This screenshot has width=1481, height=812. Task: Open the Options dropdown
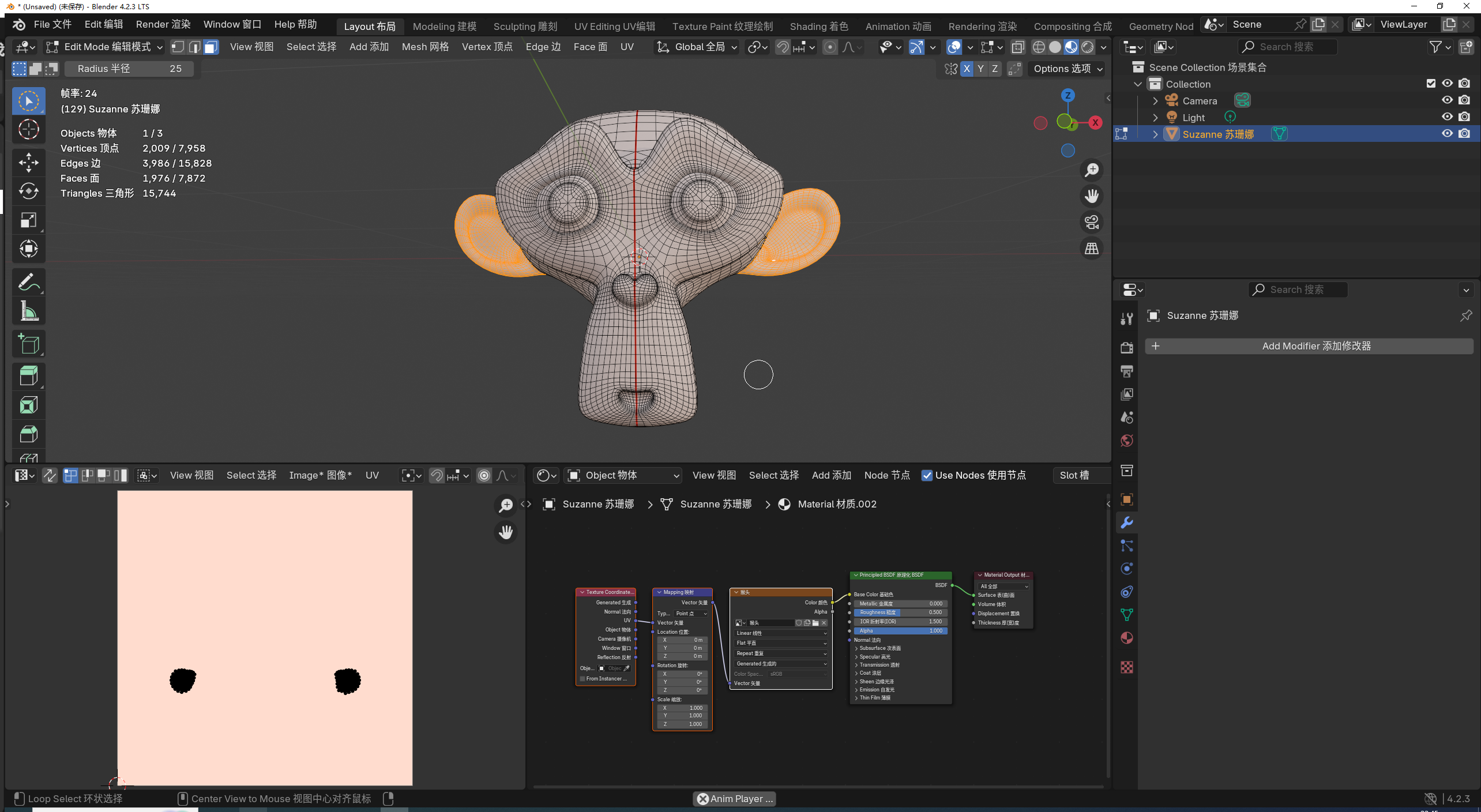[1067, 69]
